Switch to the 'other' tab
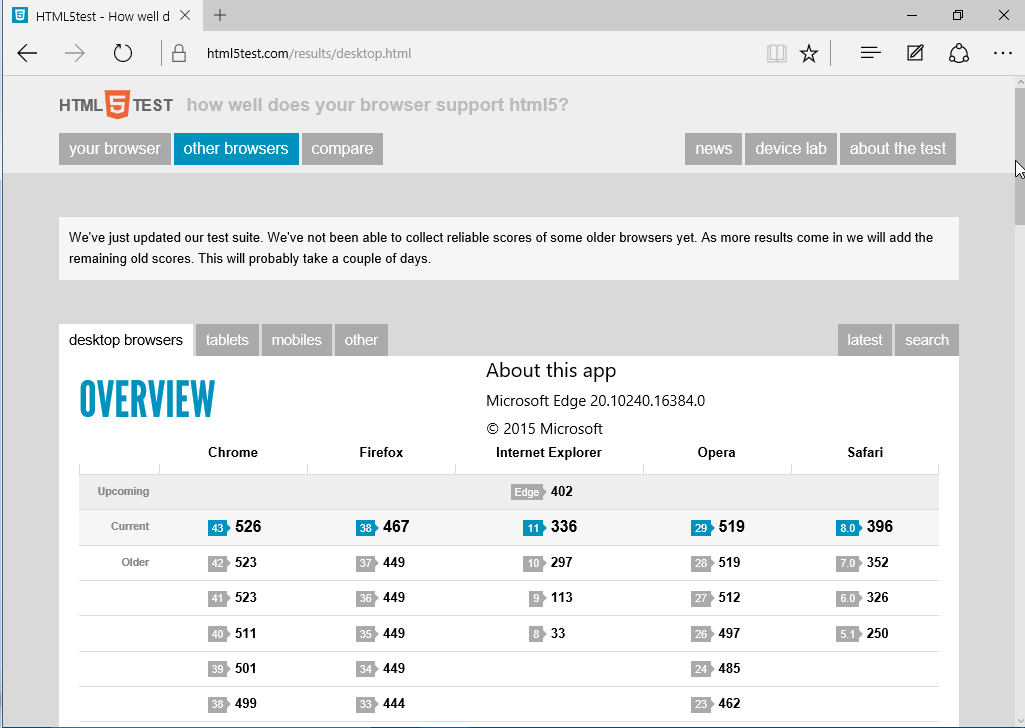 [x=361, y=340]
